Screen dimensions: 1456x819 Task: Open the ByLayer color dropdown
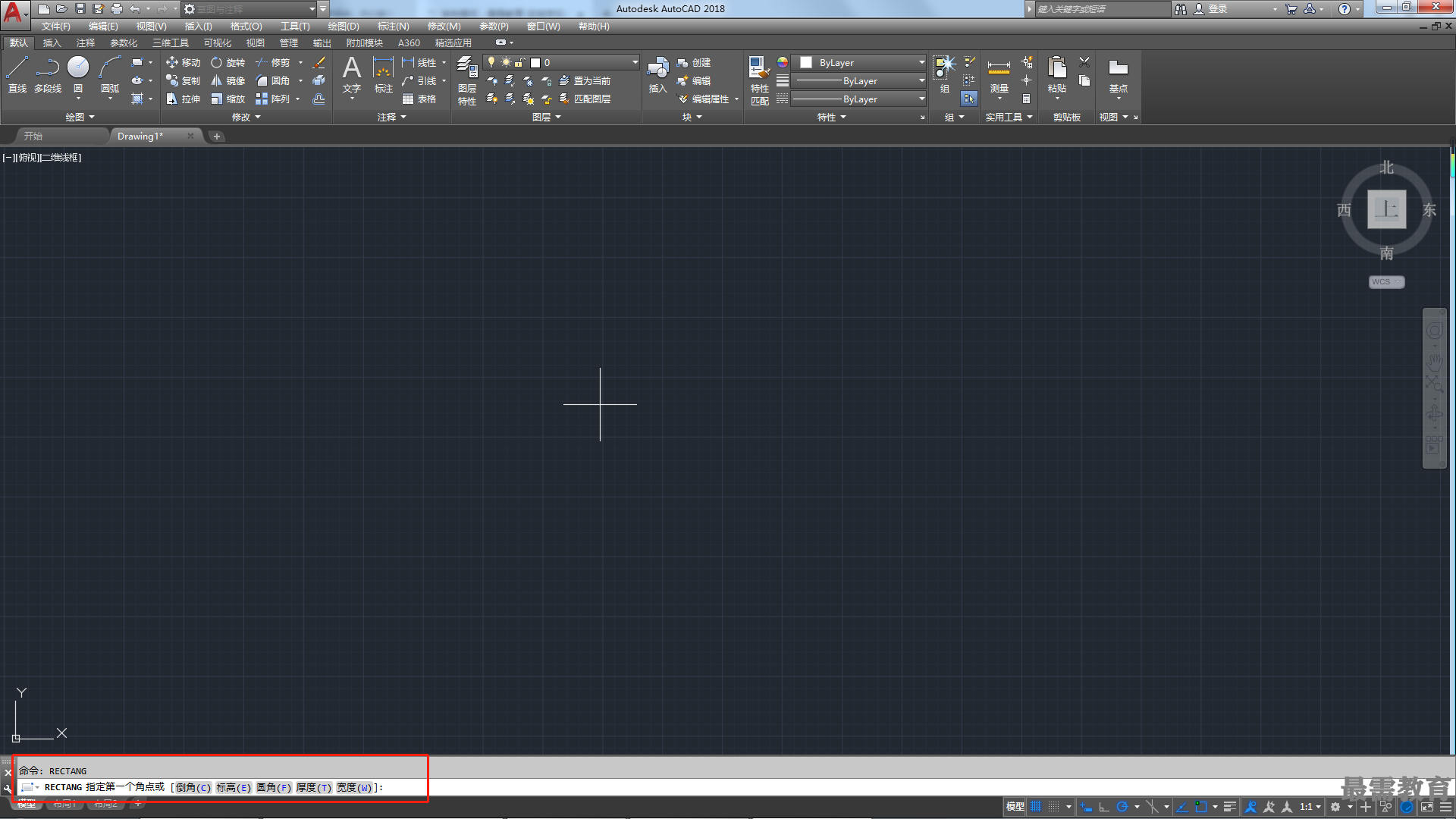[x=860, y=62]
